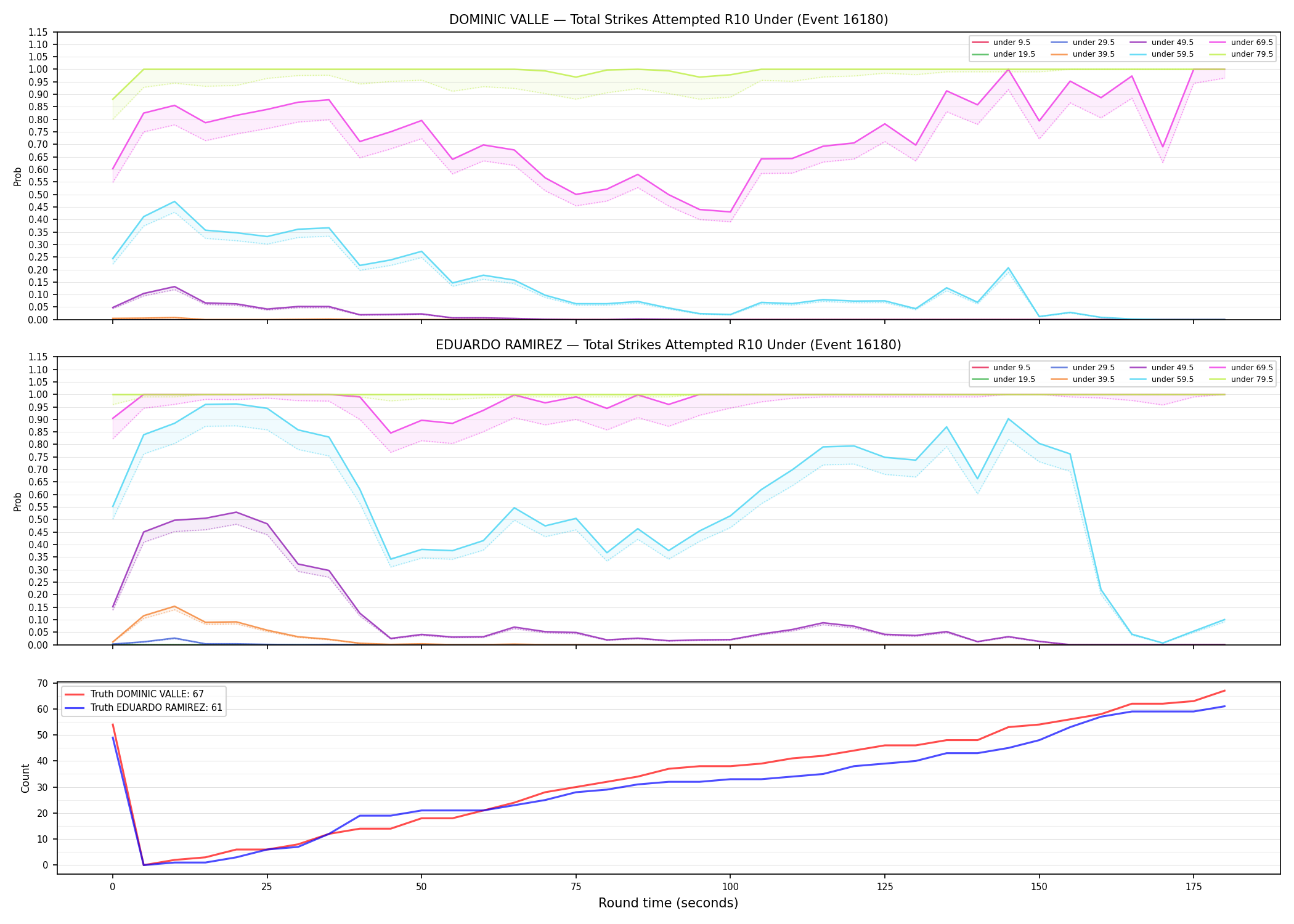Click y-tick '1.15' on Dominic Valle chart
Viewport: 1294px width, 924px height.
pos(38,32)
